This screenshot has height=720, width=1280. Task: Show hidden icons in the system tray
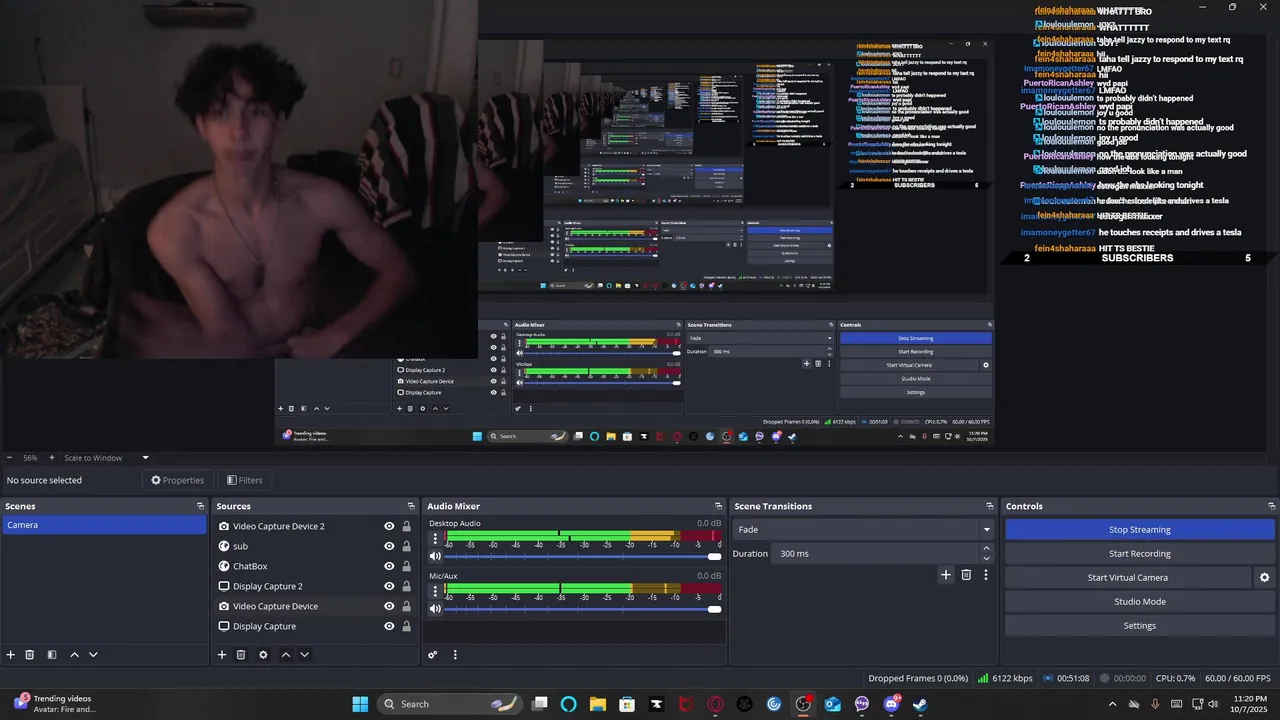[1113, 704]
